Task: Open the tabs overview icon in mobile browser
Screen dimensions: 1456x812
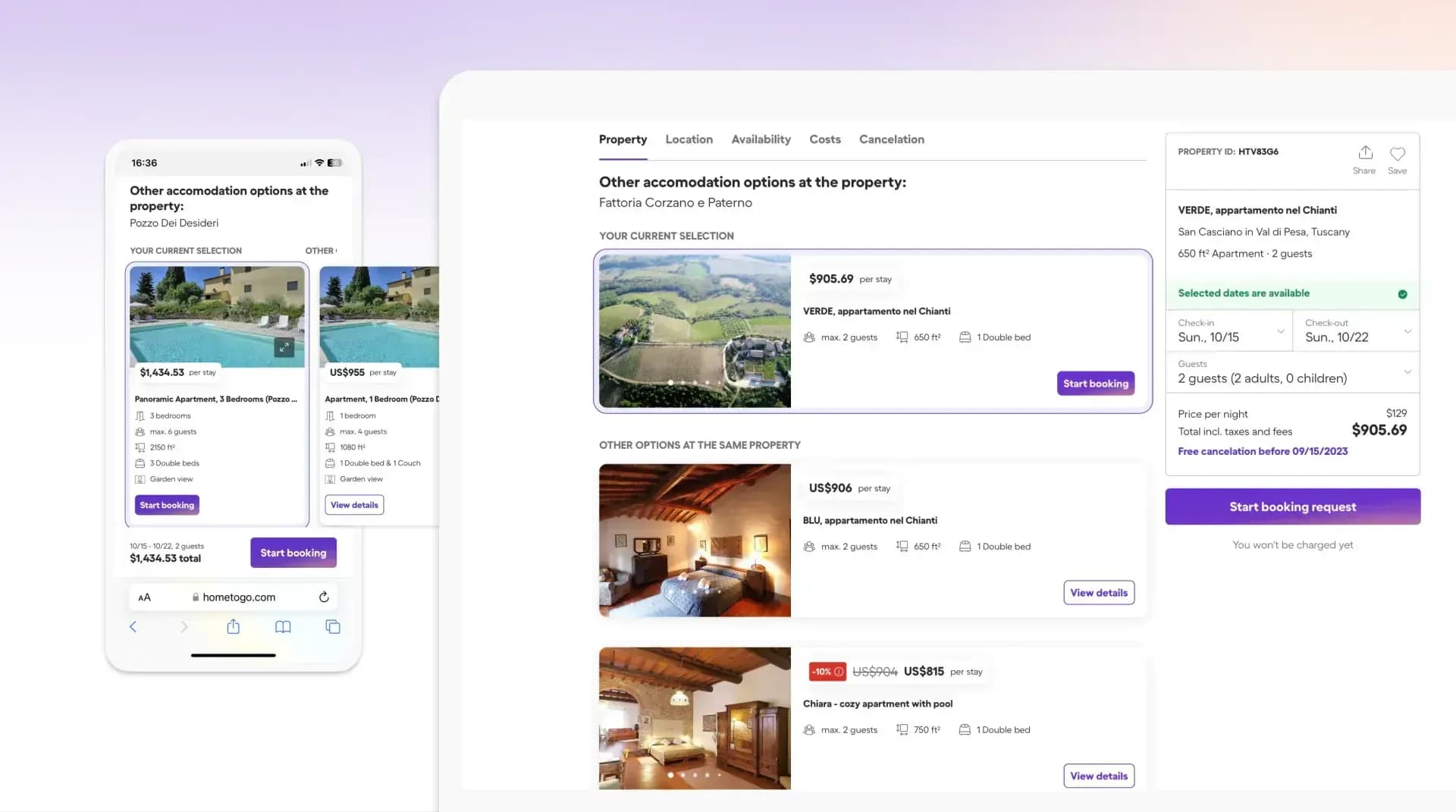Action: coord(333,627)
